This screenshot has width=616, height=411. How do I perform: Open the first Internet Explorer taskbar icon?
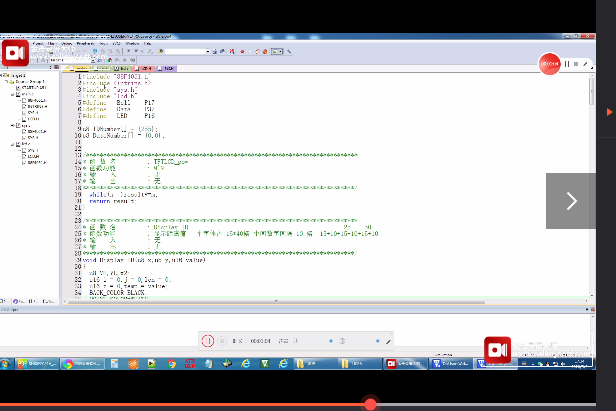point(246,364)
